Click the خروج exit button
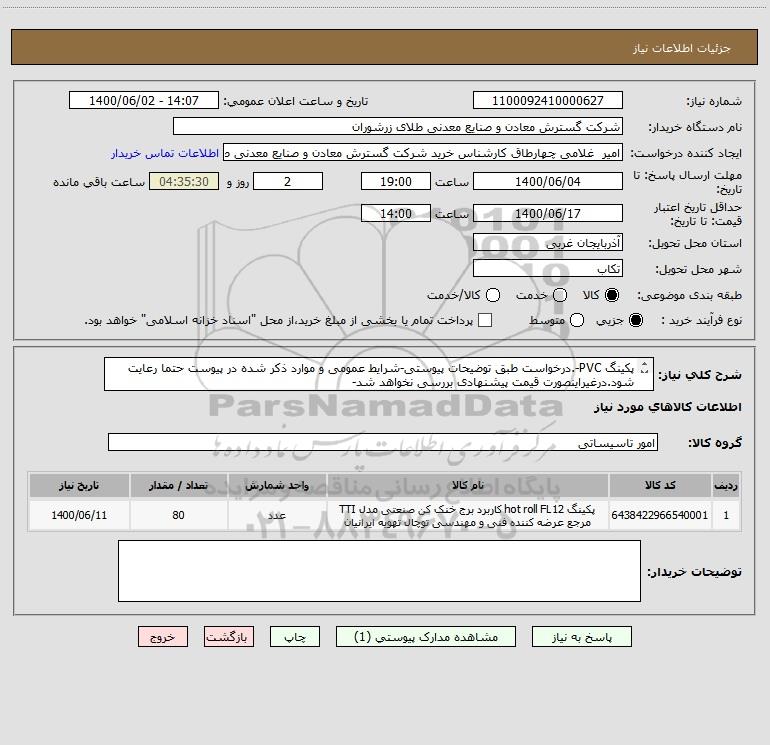This screenshot has width=770, height=745. (x=163, y=637)
